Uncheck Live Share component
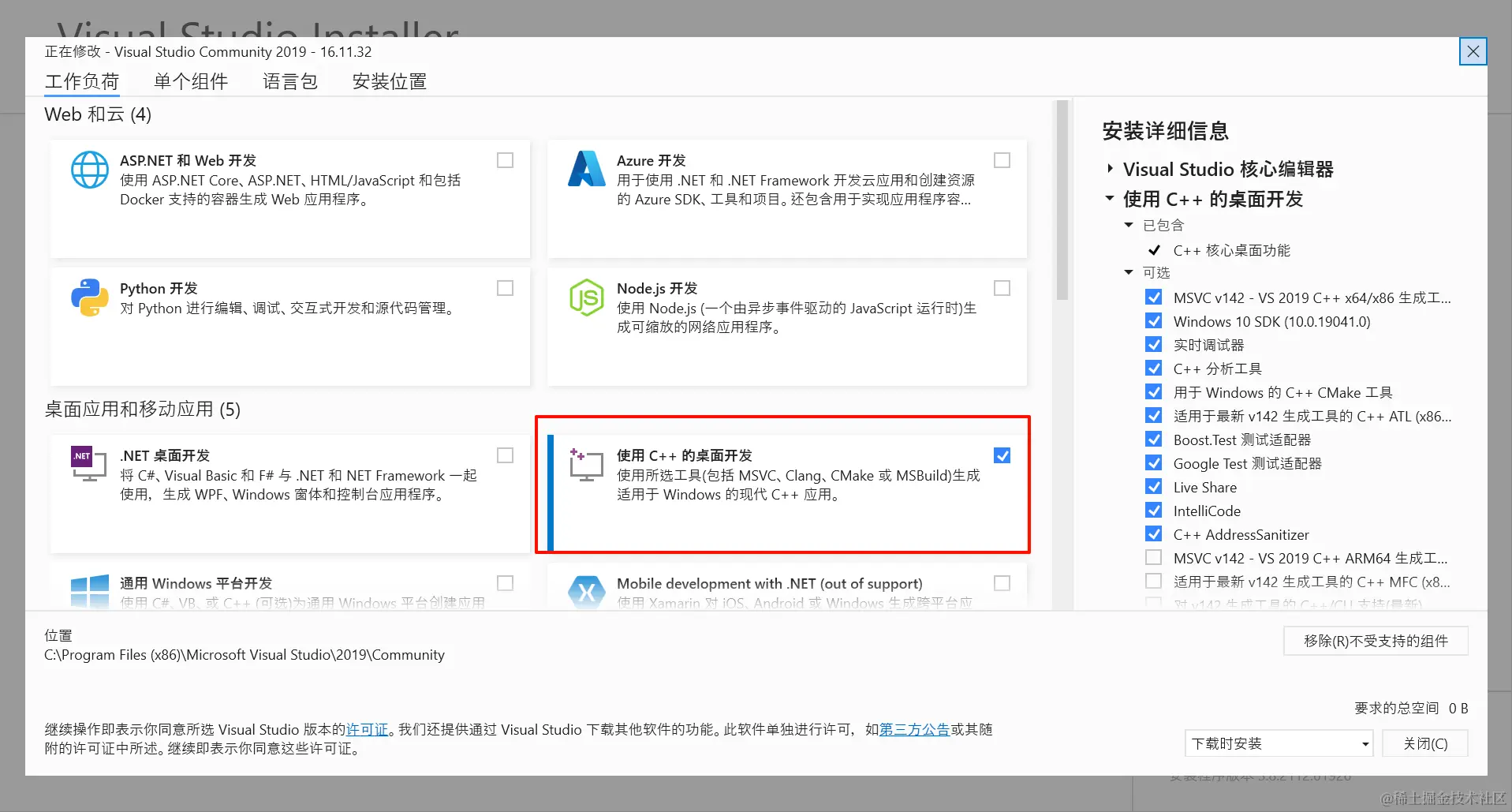Viewport: 1512px width, 812px height. click(1153, 486)
